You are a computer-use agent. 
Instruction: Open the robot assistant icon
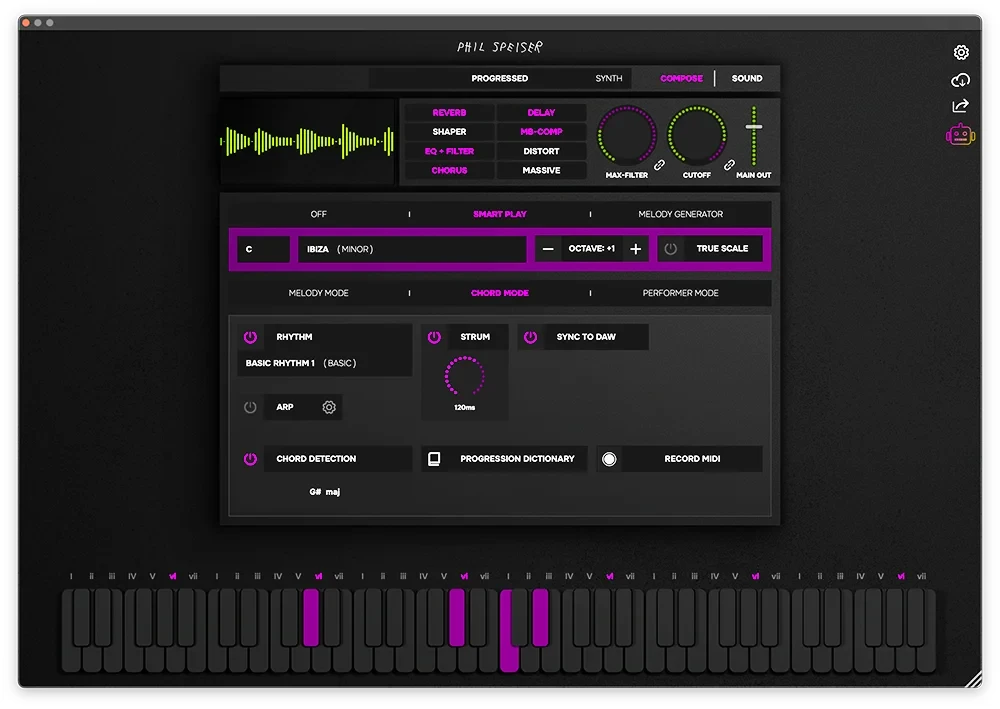pos(960,135)
